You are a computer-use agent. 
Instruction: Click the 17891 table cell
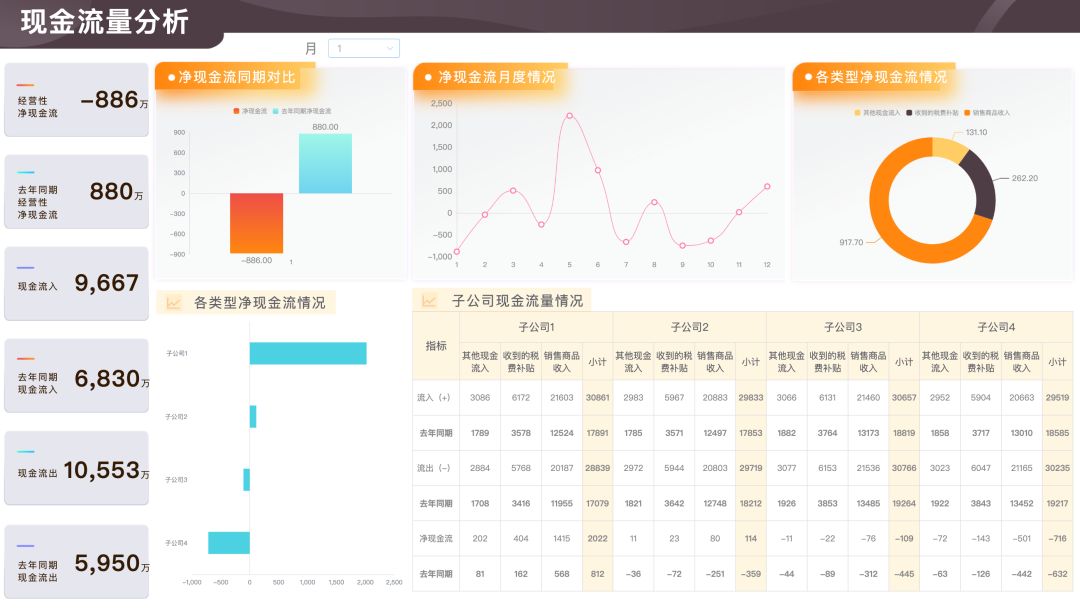tap(598, 433)
